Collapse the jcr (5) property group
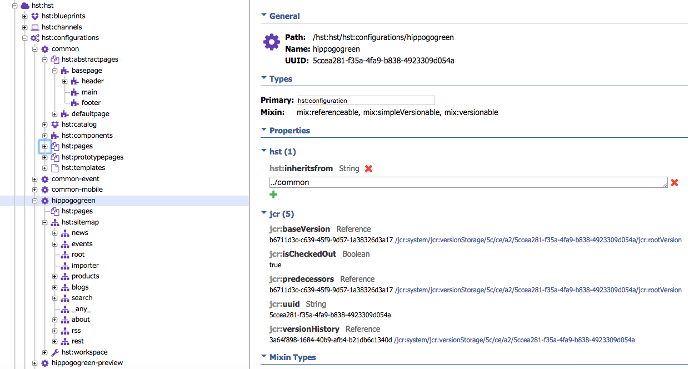Screen dimensions: 699x369 point(264,214)
